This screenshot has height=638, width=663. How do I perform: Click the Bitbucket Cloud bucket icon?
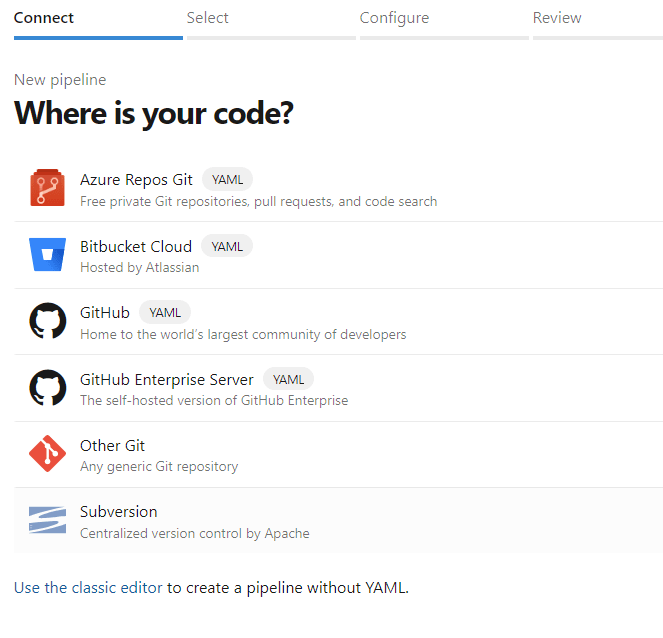click(47, 255)
